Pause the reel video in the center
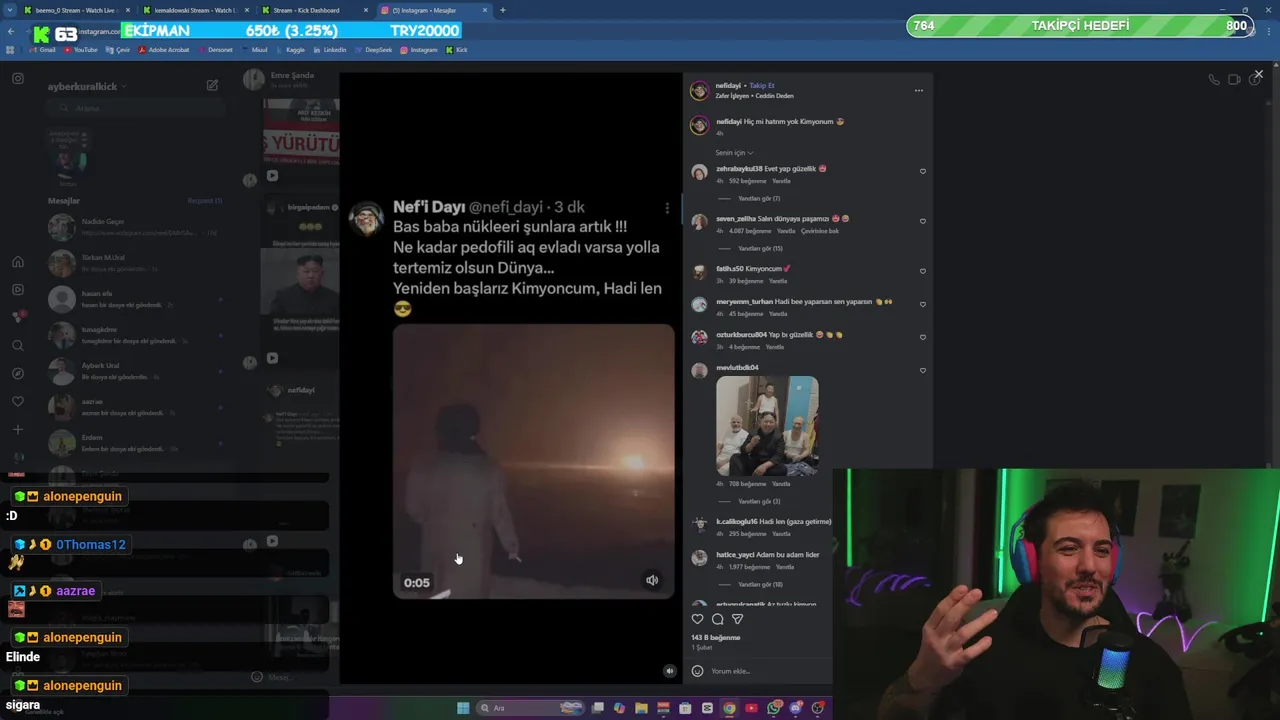Screen dimensions: 1280x720 (533, 461)
